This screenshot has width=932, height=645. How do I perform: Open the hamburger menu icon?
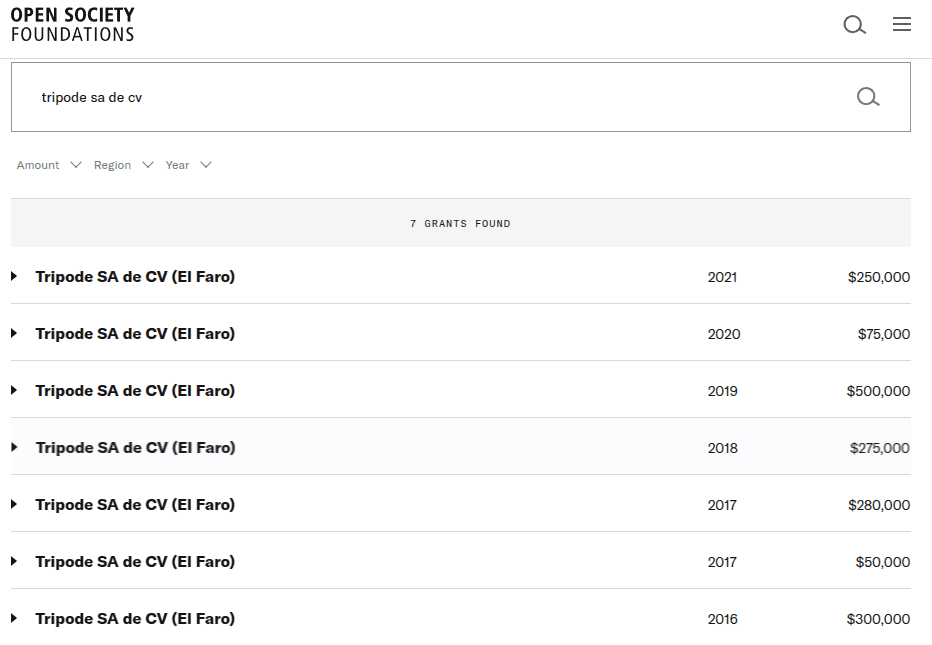click(902, 25)
